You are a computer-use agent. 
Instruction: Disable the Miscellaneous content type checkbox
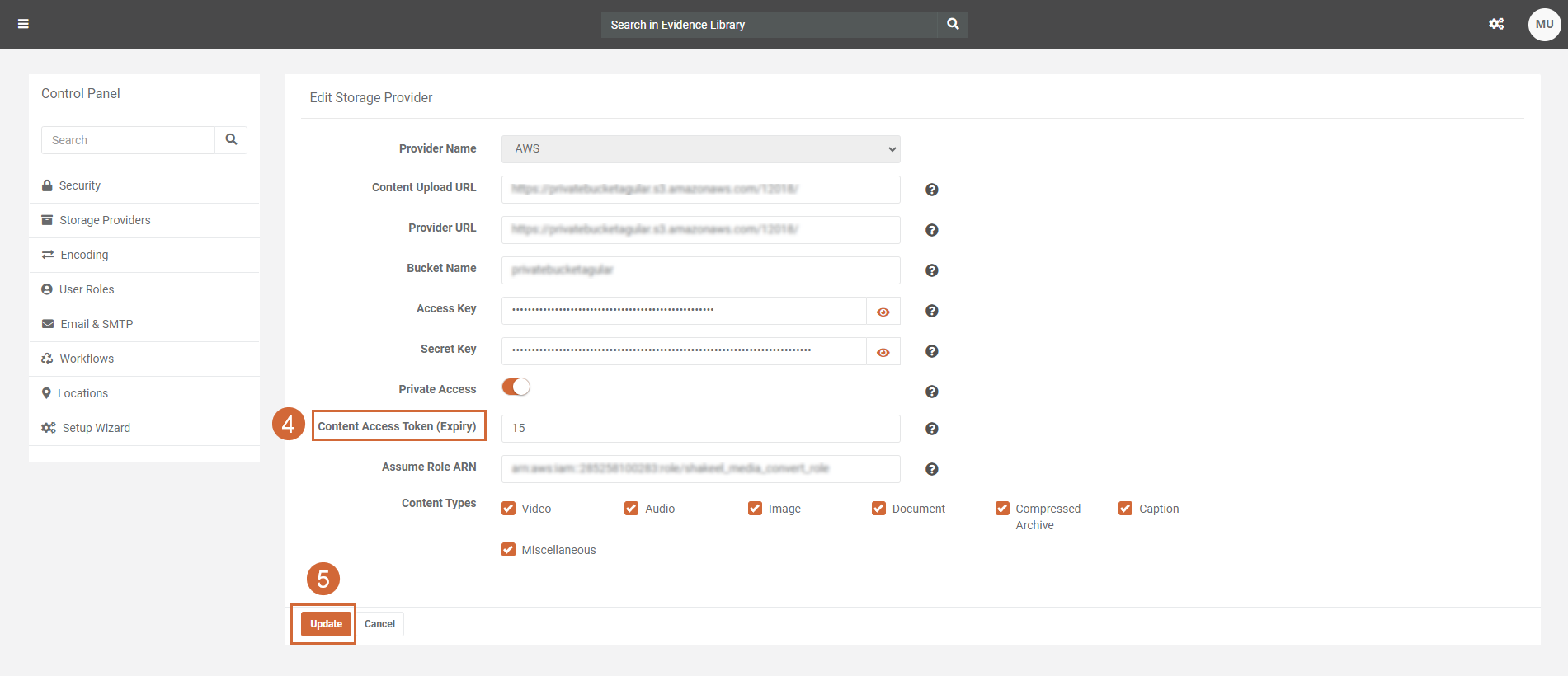click(x=508, y=550)
